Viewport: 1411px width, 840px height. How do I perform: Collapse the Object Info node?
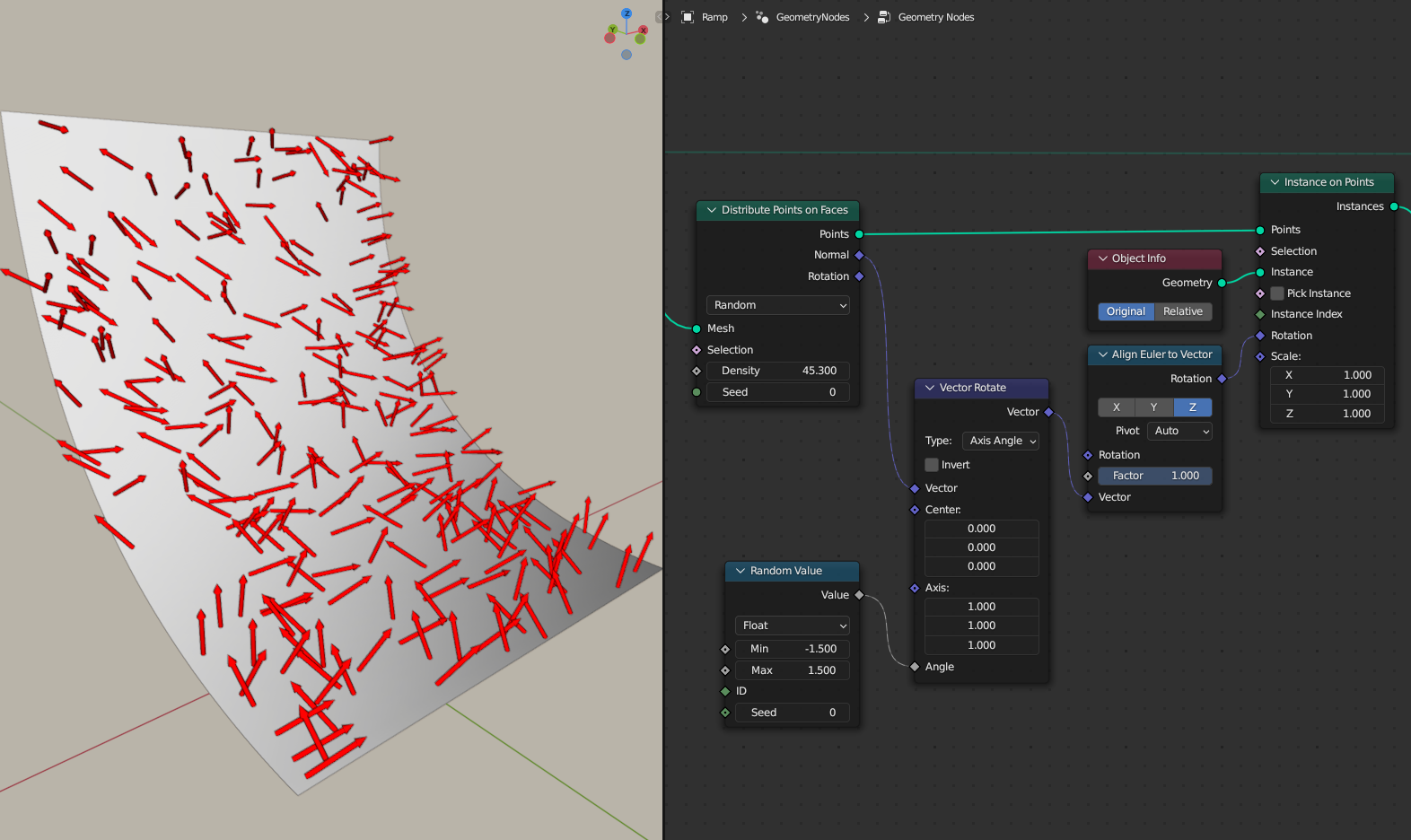[1103, 258]
